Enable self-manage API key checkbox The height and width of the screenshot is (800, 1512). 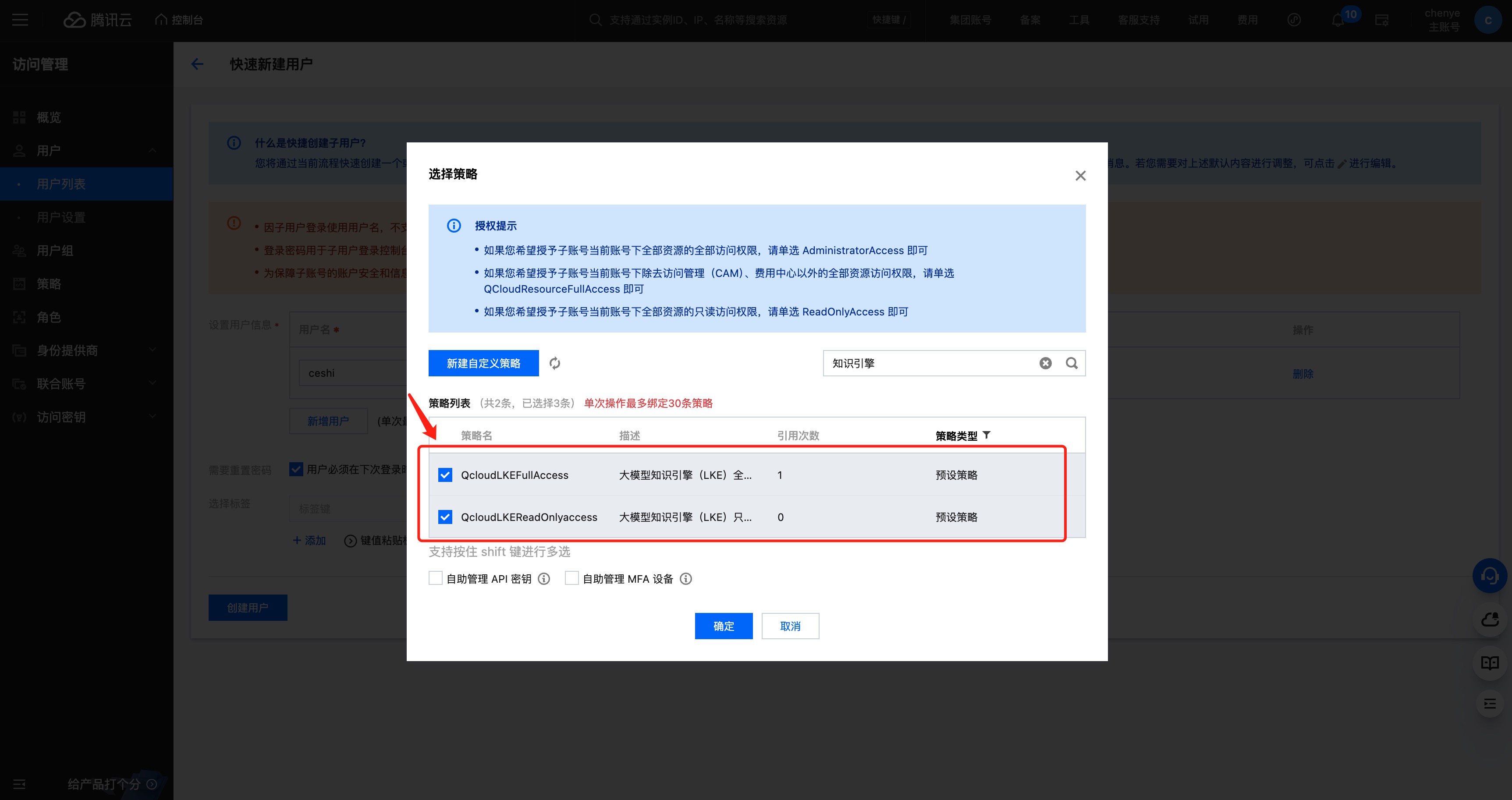[x=436, y=578]
